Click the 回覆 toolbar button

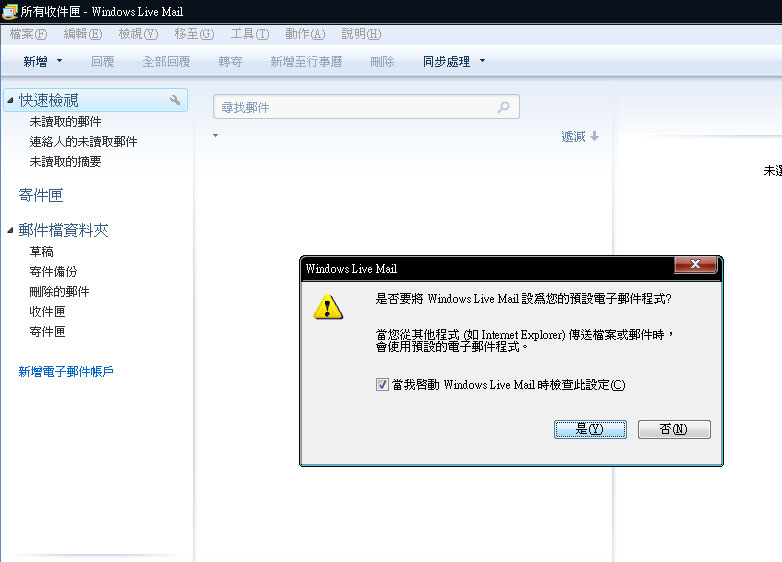(x=103, y=61)
